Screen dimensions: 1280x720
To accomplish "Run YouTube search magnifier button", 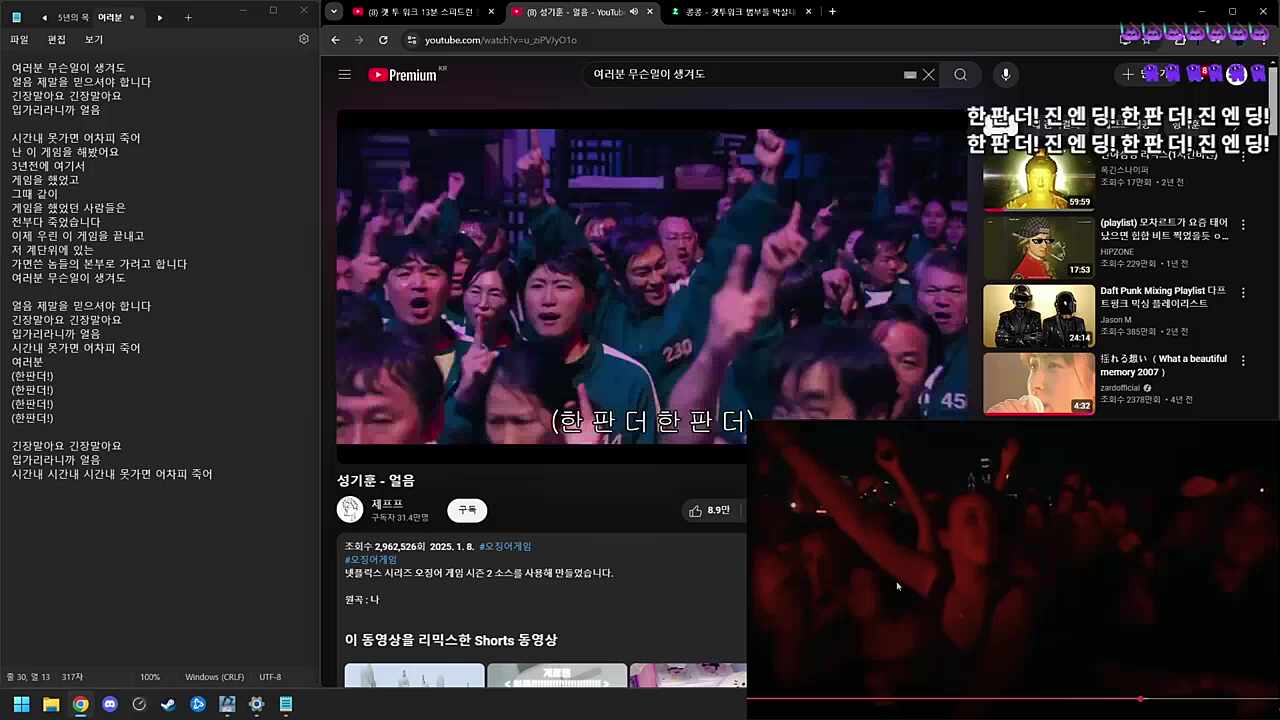I will pos(960,74).
